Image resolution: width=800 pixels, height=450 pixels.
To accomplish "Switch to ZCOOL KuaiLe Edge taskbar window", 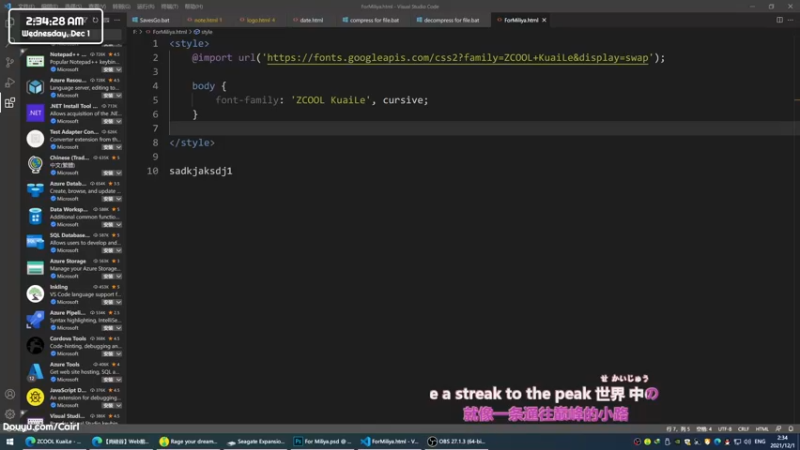I will 54,441.
